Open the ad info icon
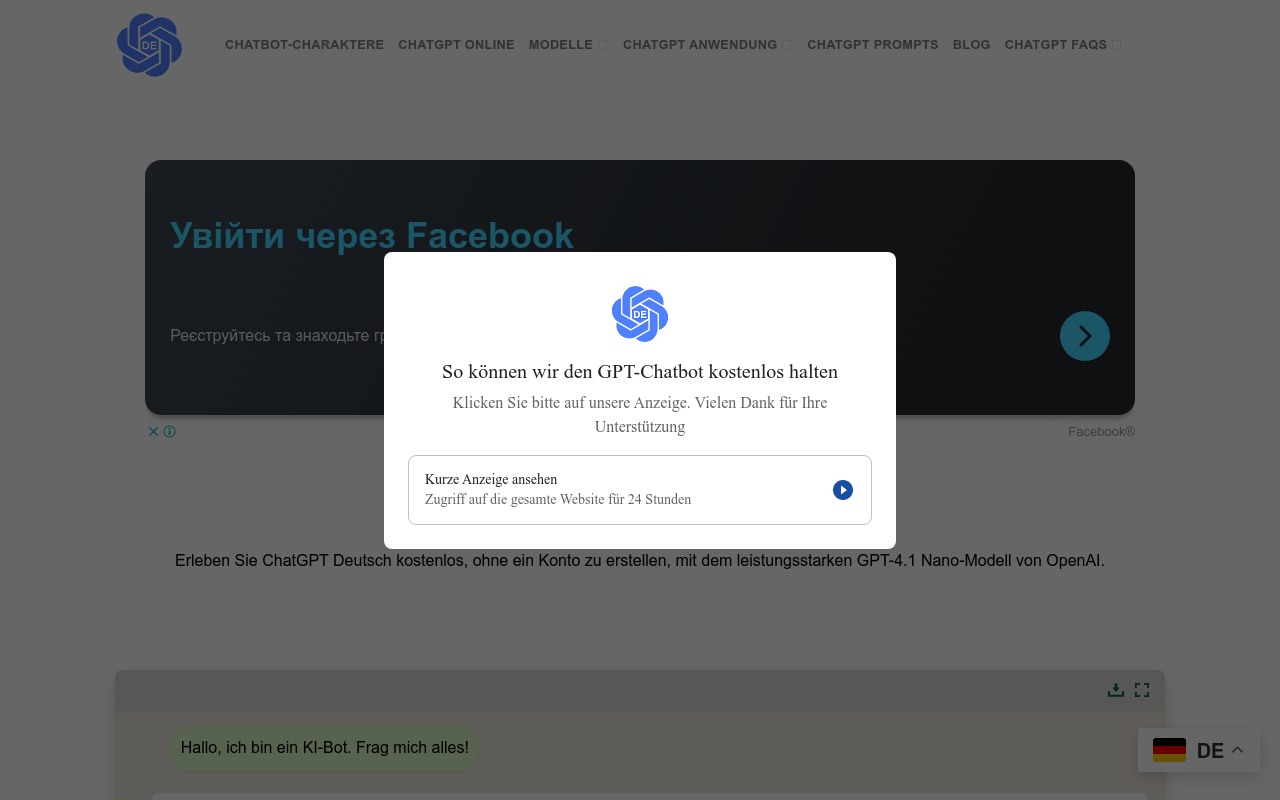Image resolution: width=1280 pixels, height=800 pixels. coord(170,432)
